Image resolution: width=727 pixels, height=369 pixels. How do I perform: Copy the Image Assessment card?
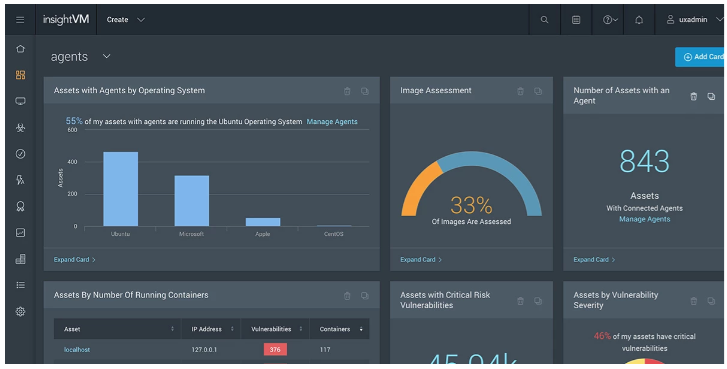[538, 91]
